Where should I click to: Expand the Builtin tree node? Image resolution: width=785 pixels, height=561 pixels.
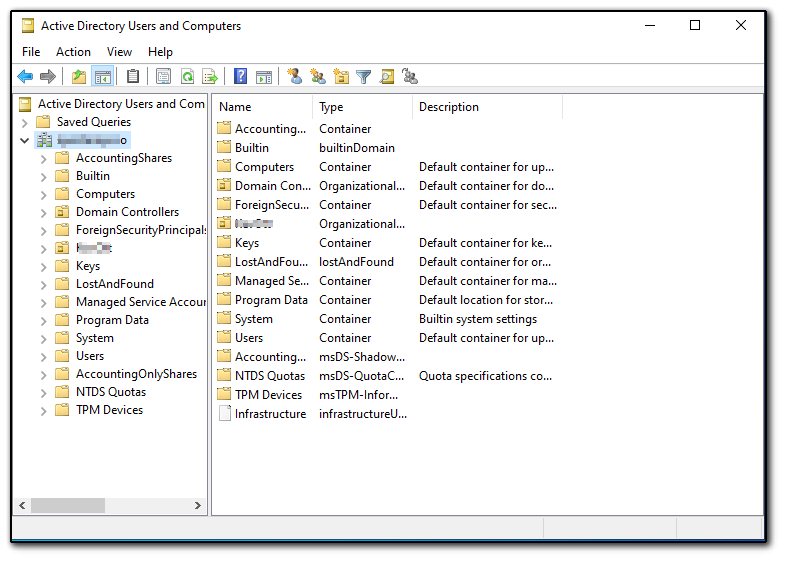tap(44, 177)
